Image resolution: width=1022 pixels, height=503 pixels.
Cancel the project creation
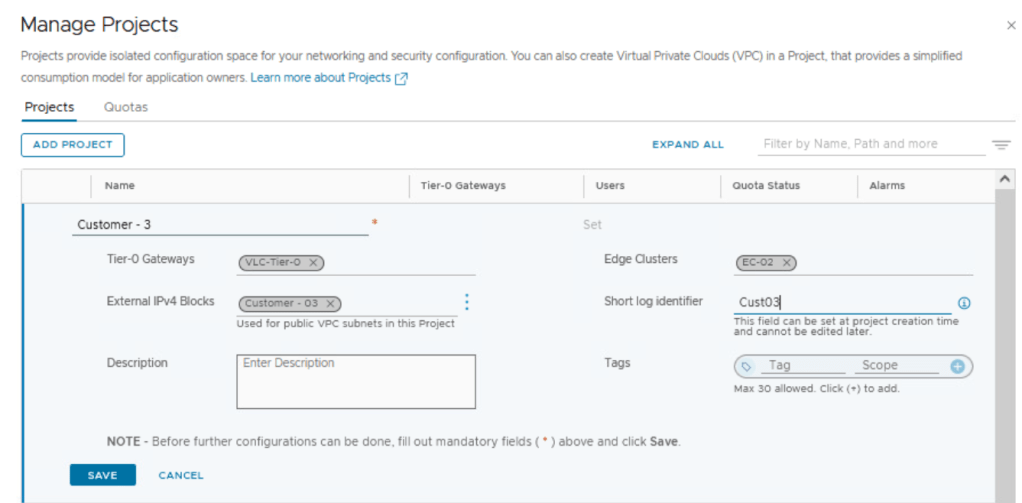[181, 475]
